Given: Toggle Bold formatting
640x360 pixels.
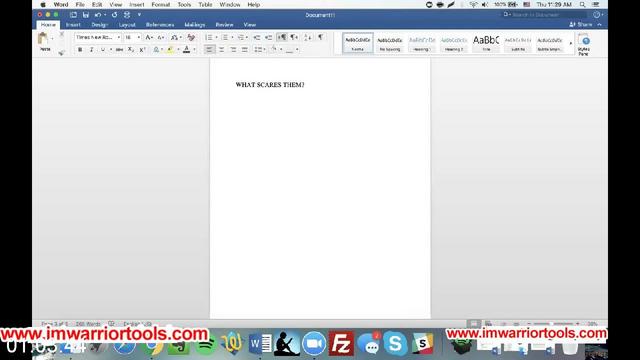Looking at the screenshot, I should click(x=80, y=50).
